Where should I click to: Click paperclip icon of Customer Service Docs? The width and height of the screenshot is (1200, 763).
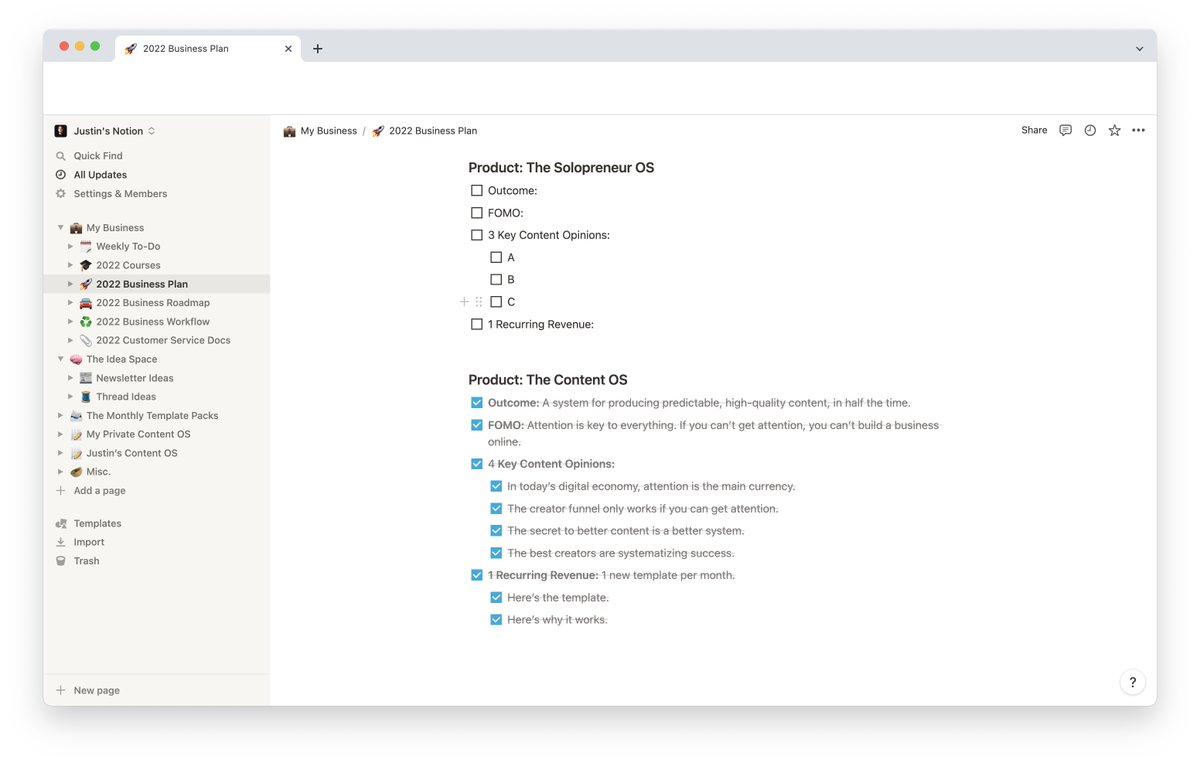86,340
